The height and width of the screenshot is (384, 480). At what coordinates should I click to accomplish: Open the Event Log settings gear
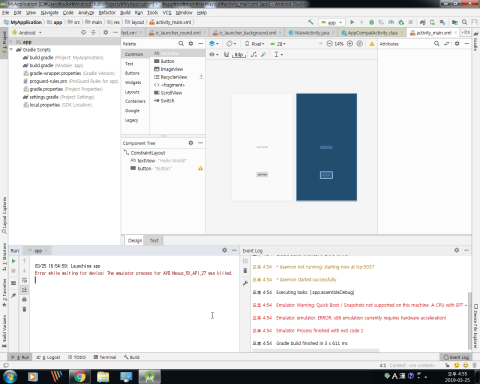(457, 250)
